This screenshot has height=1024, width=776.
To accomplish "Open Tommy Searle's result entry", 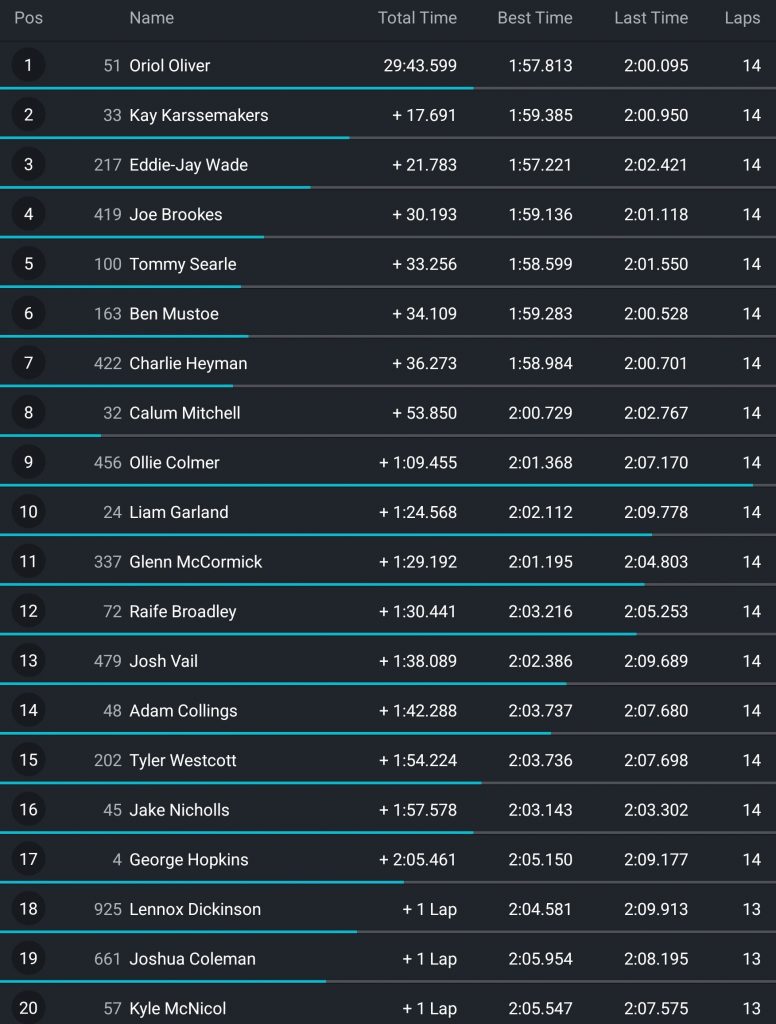I will tap(388, 264).
